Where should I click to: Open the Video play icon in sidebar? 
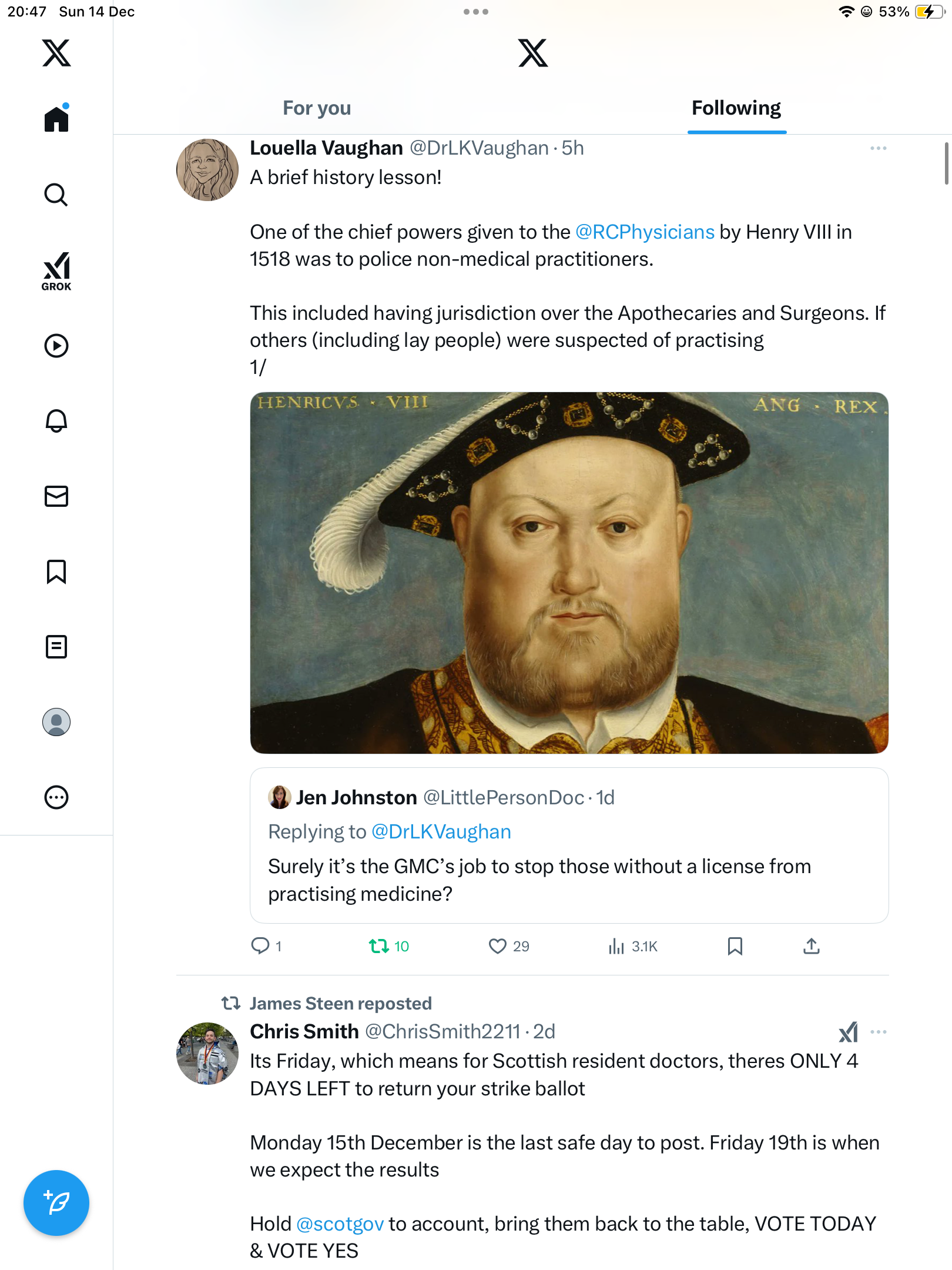pyautogui.click(x=56, y=346)
